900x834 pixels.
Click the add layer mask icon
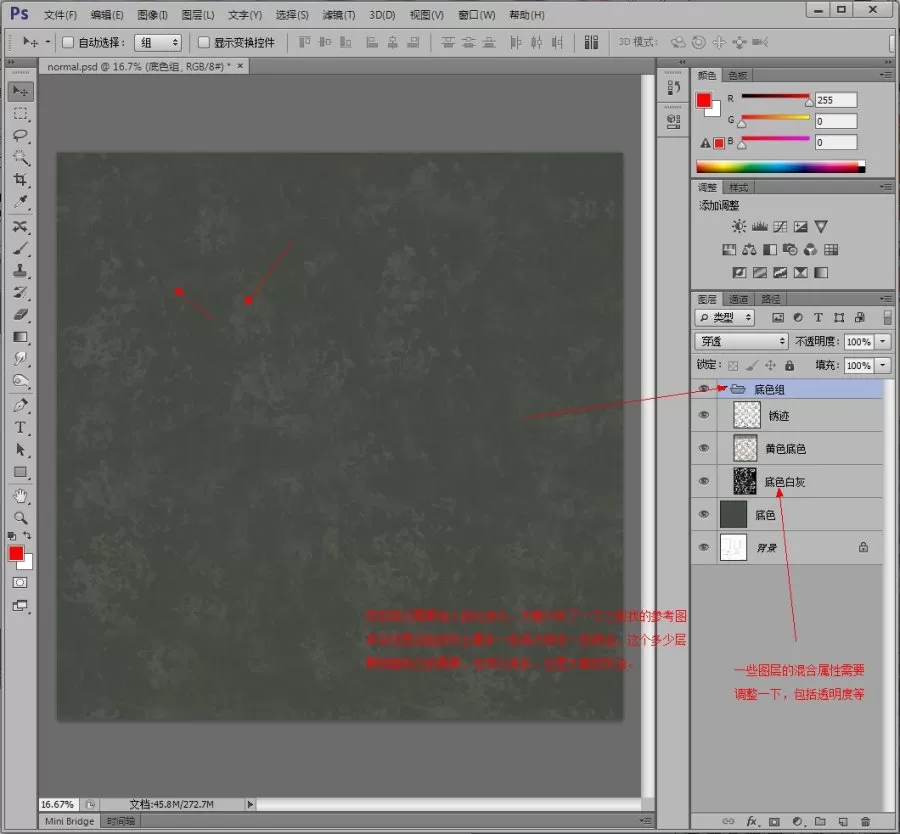tap(774, 821)
